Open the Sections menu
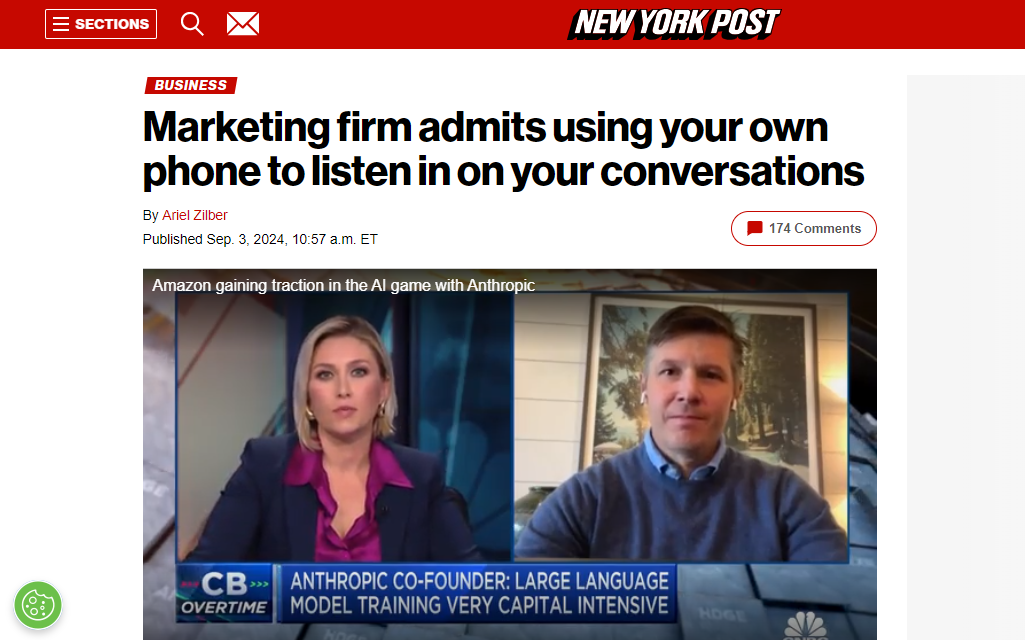 [x=101, y=24]
